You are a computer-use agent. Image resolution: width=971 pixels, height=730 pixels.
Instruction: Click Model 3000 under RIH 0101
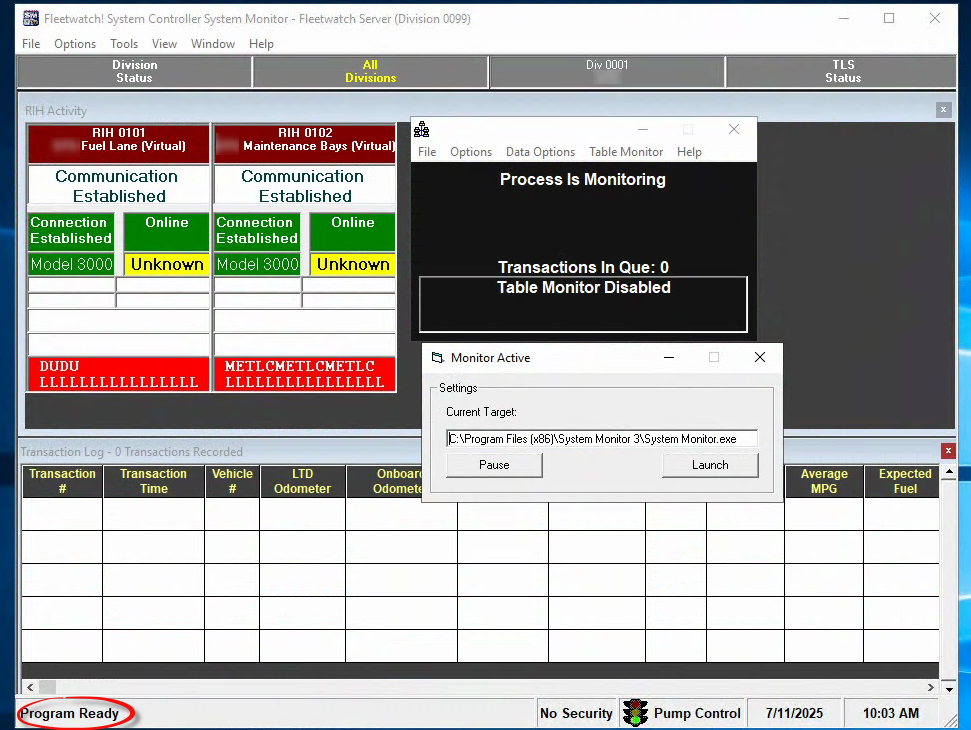[71, 264]
